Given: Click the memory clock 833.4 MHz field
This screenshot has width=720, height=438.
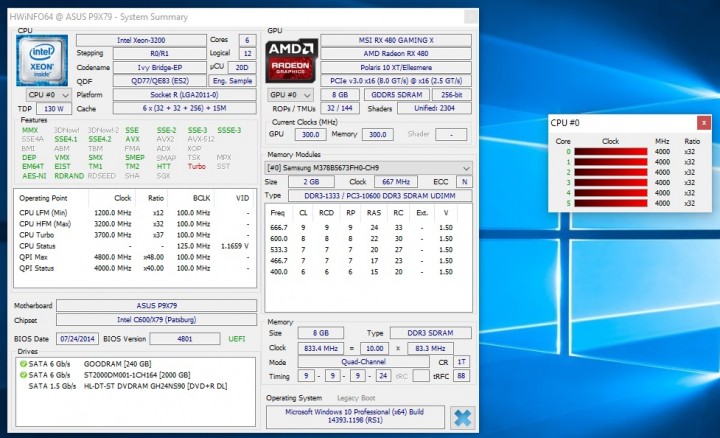Looking at the screenshot, I should click(321, 348).
